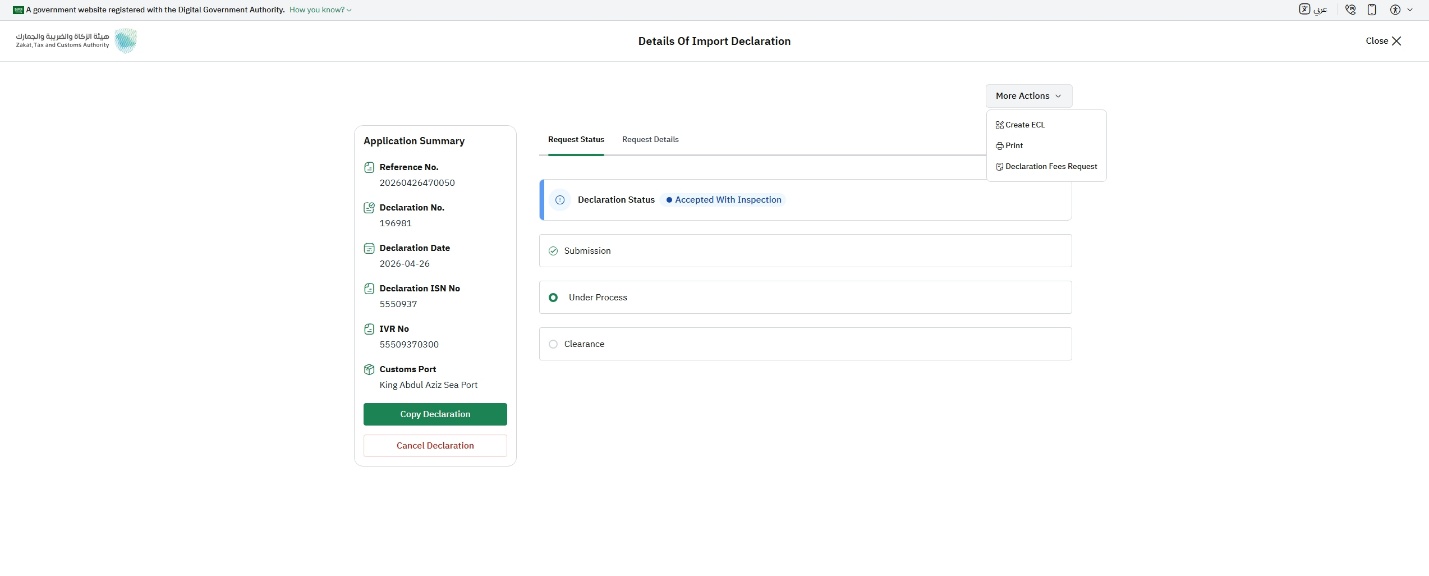1429x576 pixels.
Task: Select the ISN number 5550937
Action: click(x=398, y=304)
